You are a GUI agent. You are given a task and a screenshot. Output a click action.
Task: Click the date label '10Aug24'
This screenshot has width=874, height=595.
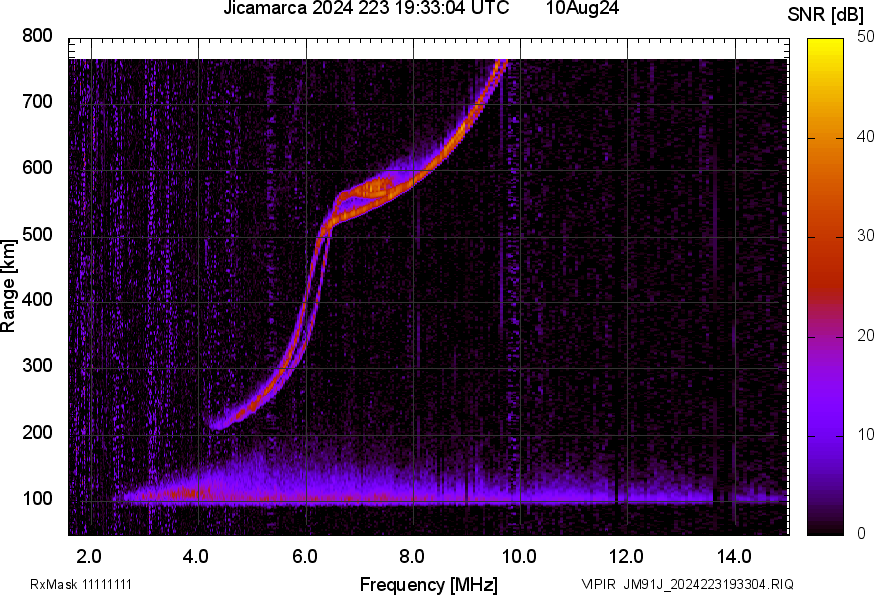(x=582, y=8)
